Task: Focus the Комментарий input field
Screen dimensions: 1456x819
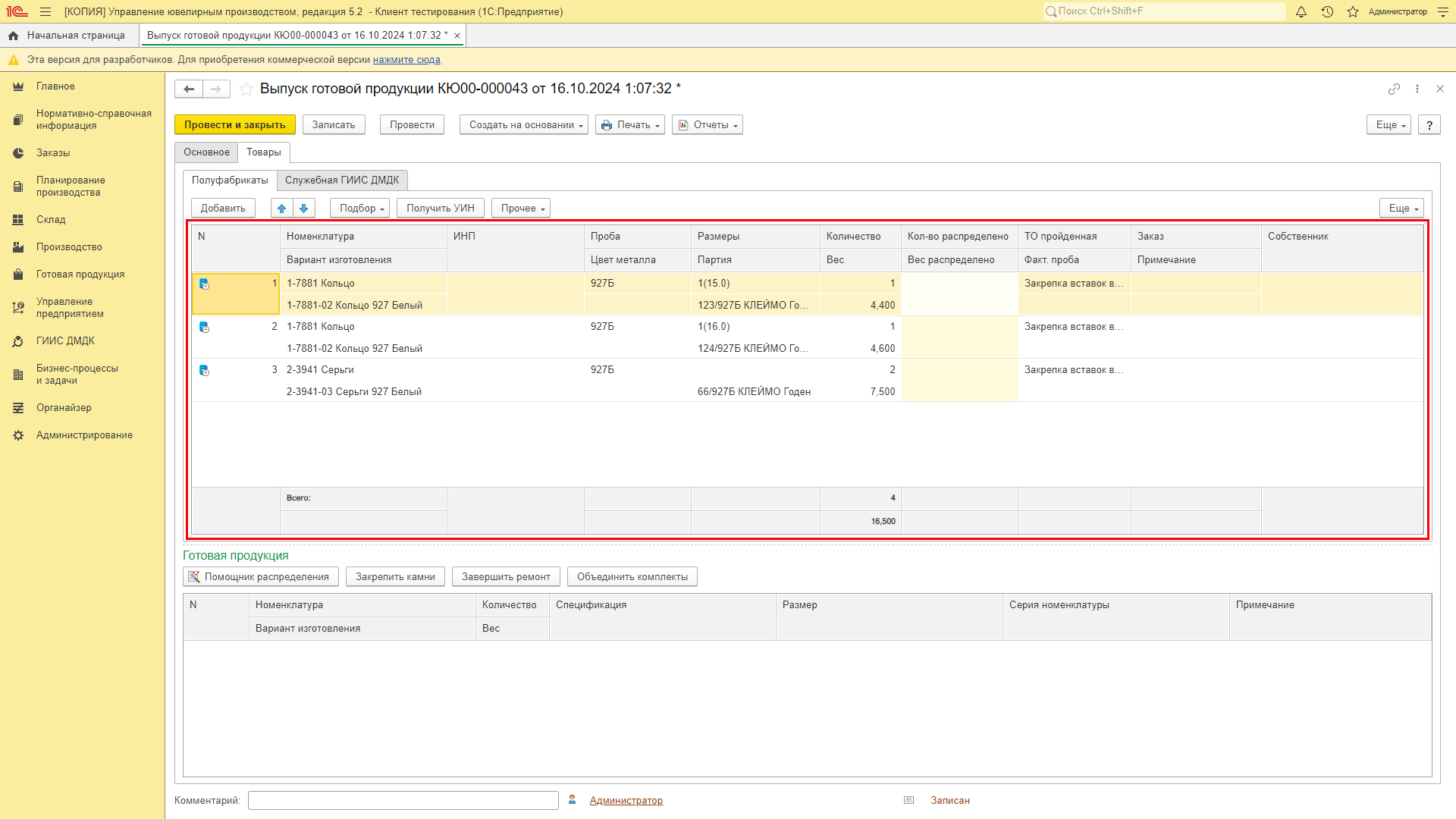Action: click(x=403, y=801)
